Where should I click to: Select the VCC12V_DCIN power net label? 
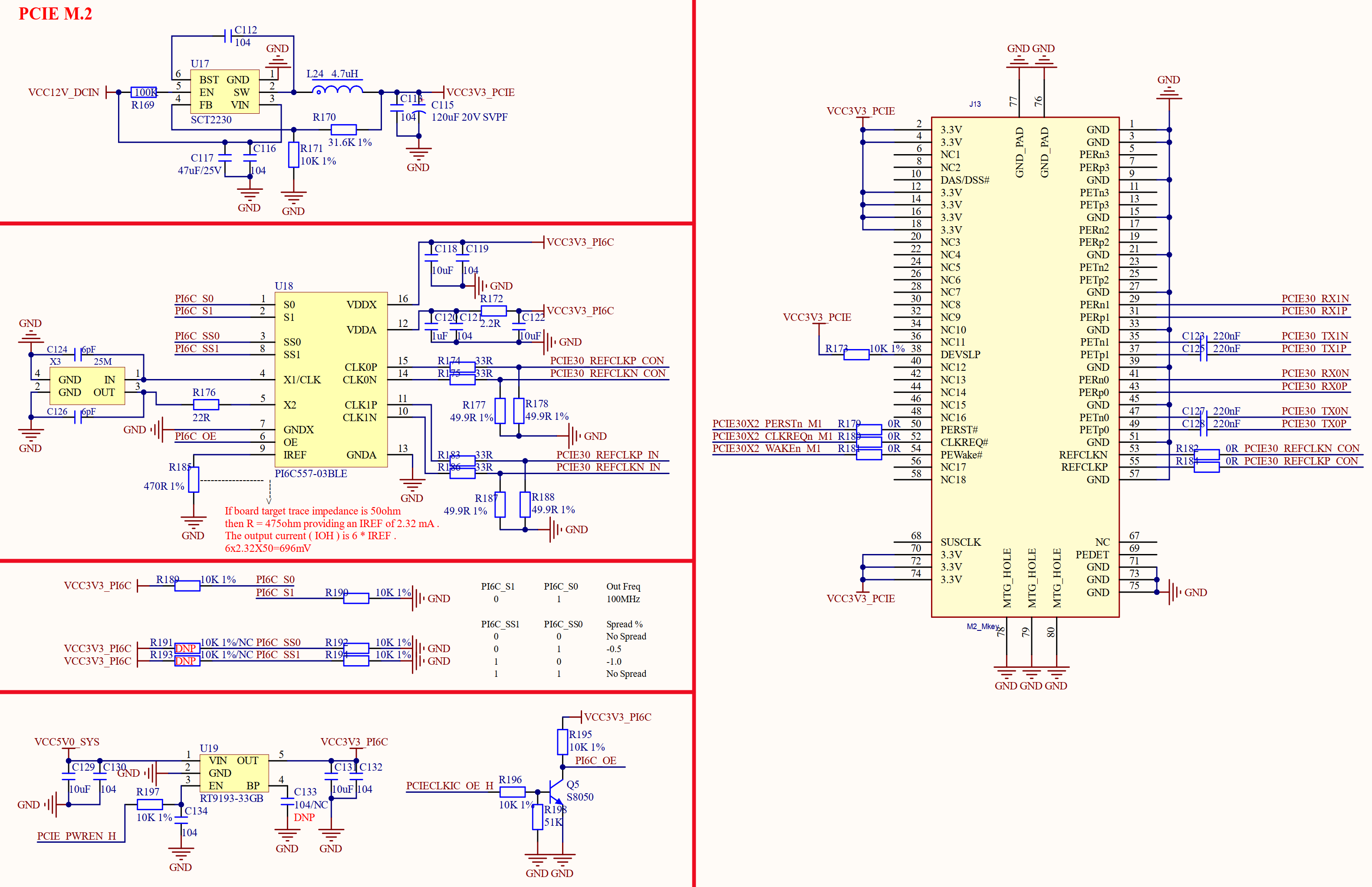click(x=63, y=92)
